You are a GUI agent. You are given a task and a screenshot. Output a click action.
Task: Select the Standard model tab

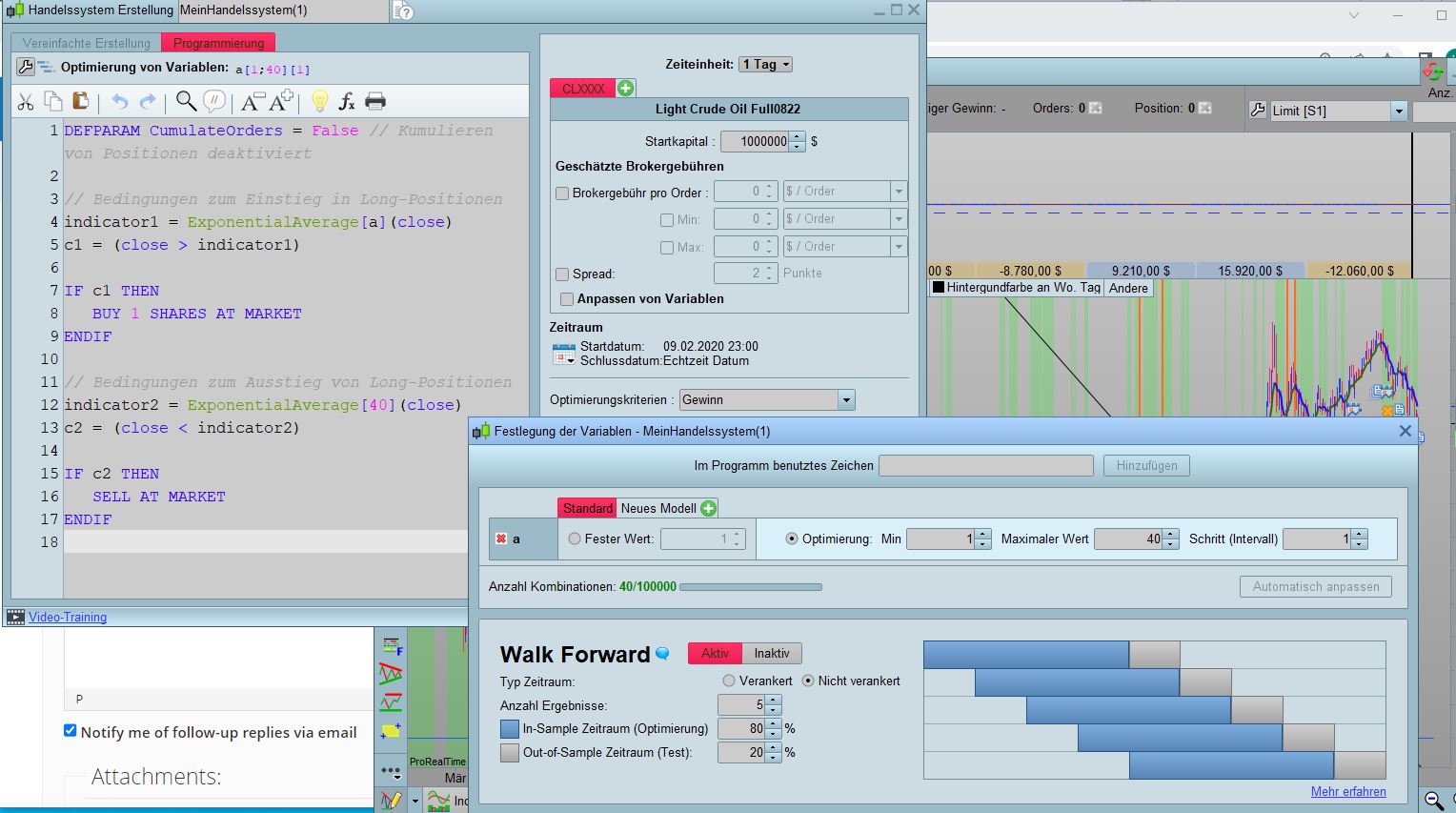coord(587,508)
